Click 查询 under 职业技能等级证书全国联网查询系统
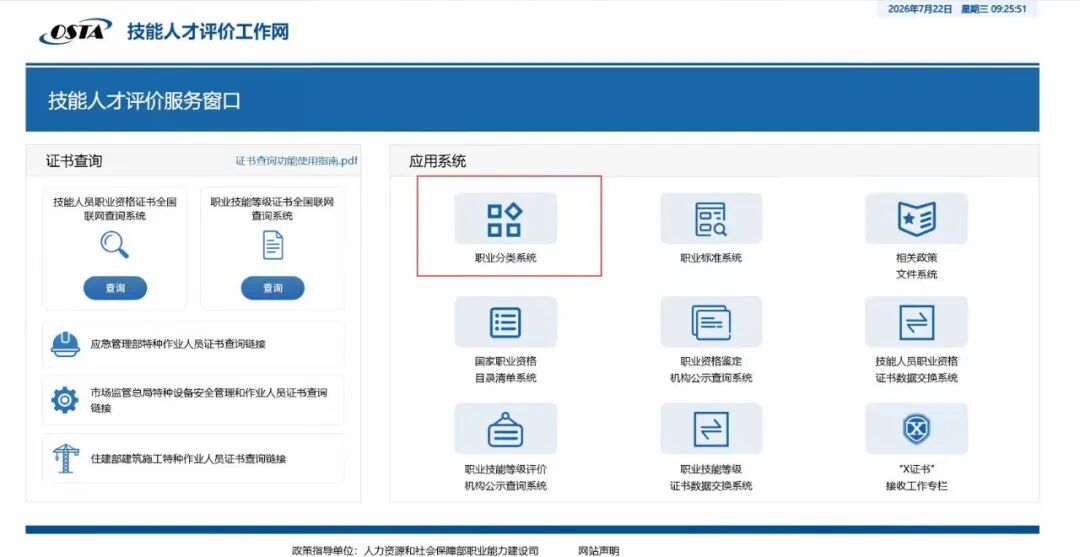 pyautogui.click(x=273, y=288)
